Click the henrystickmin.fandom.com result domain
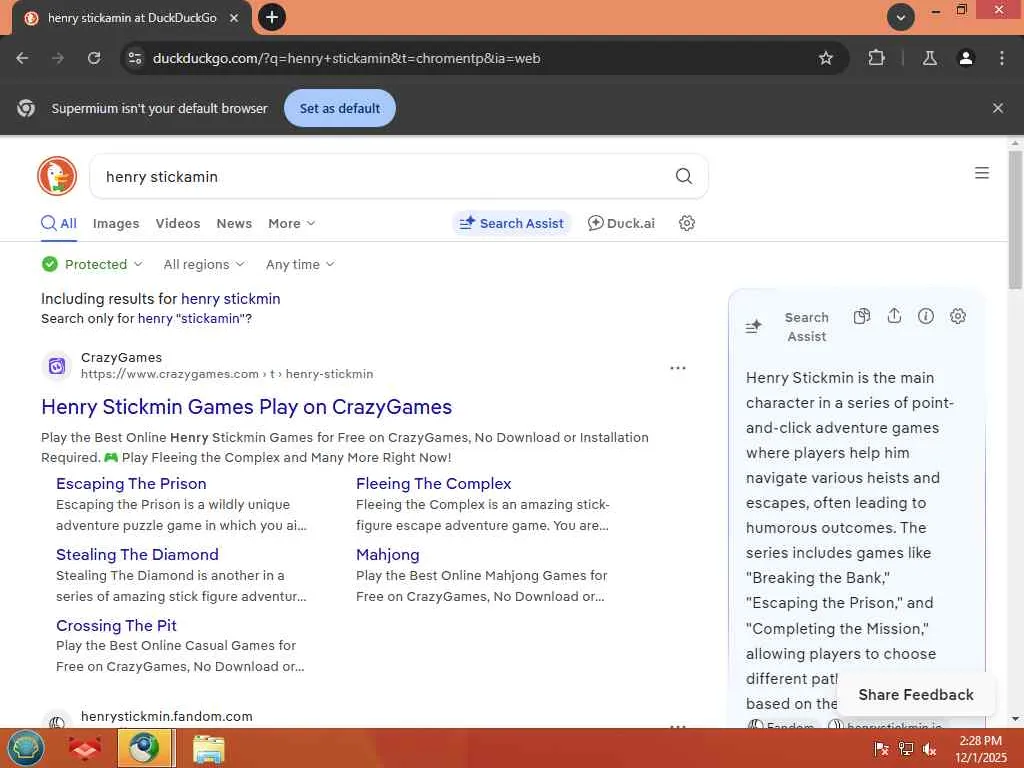This screenshot has width=1024, height=768. (x=167, y=716)
